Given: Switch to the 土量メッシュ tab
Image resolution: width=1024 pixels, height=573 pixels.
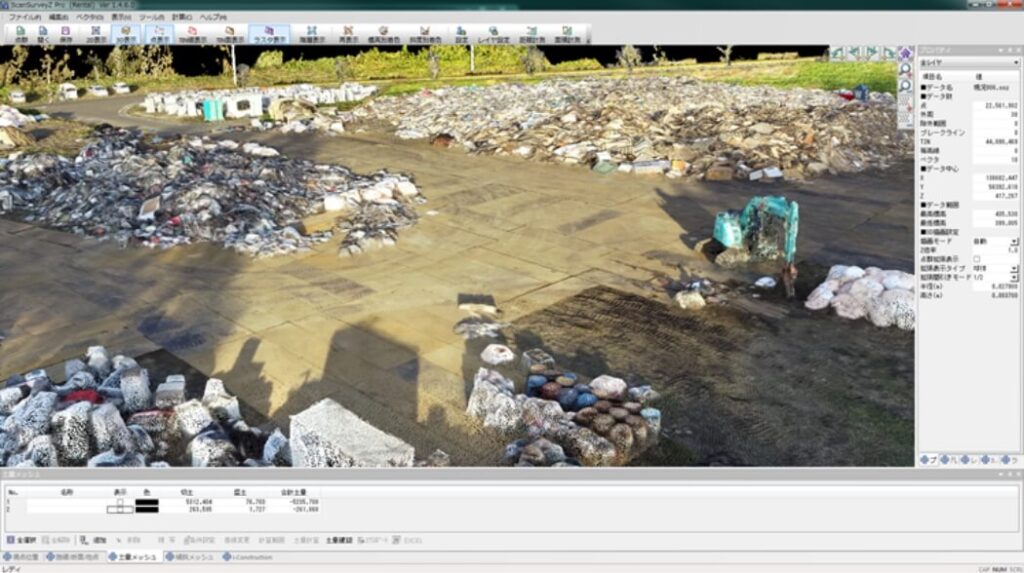Looking at the screenshot, I should point(133,557).
